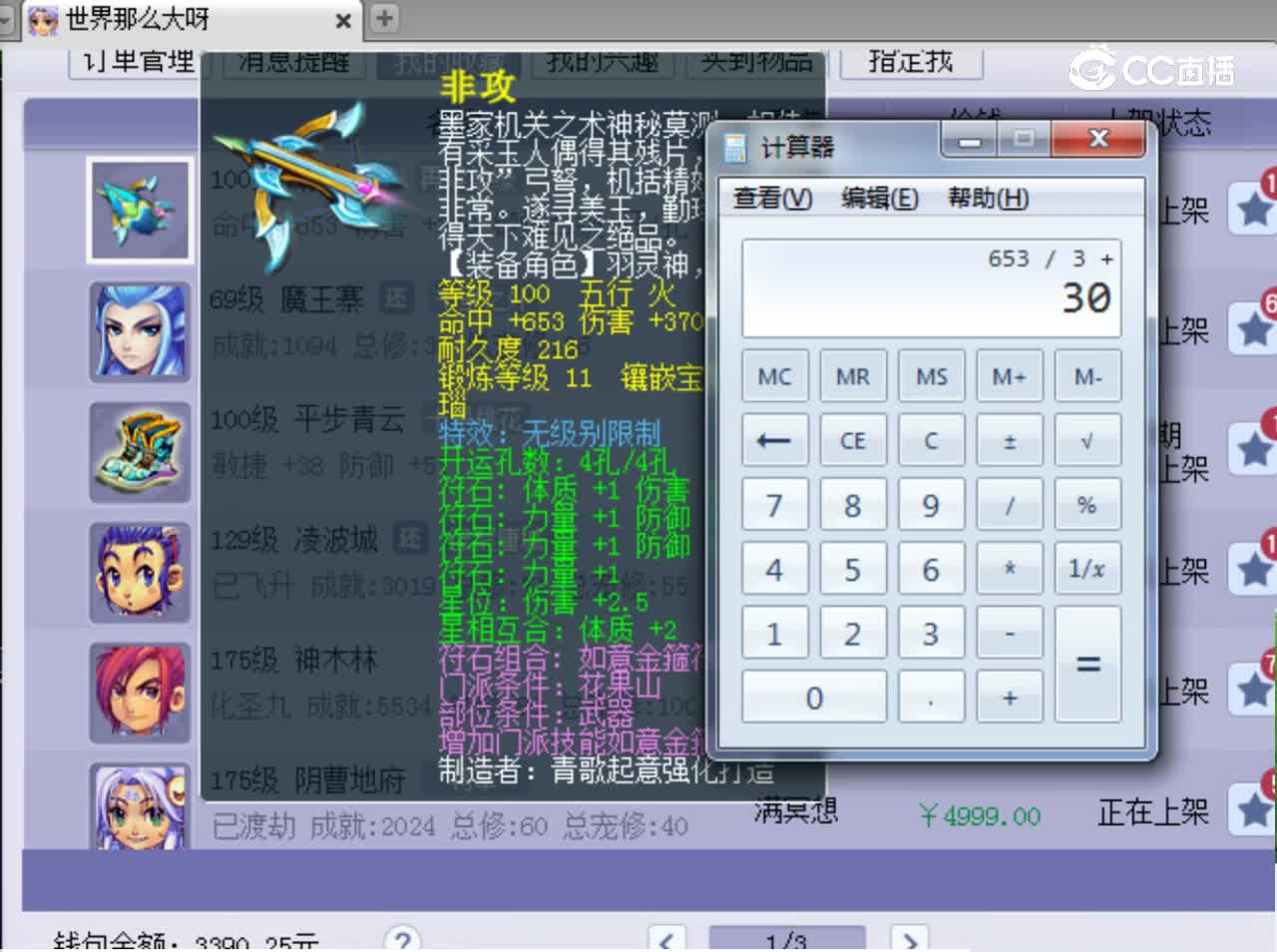1277x952 pixels.
Task: Click the calculator equals key
Action: [1087, 665]
